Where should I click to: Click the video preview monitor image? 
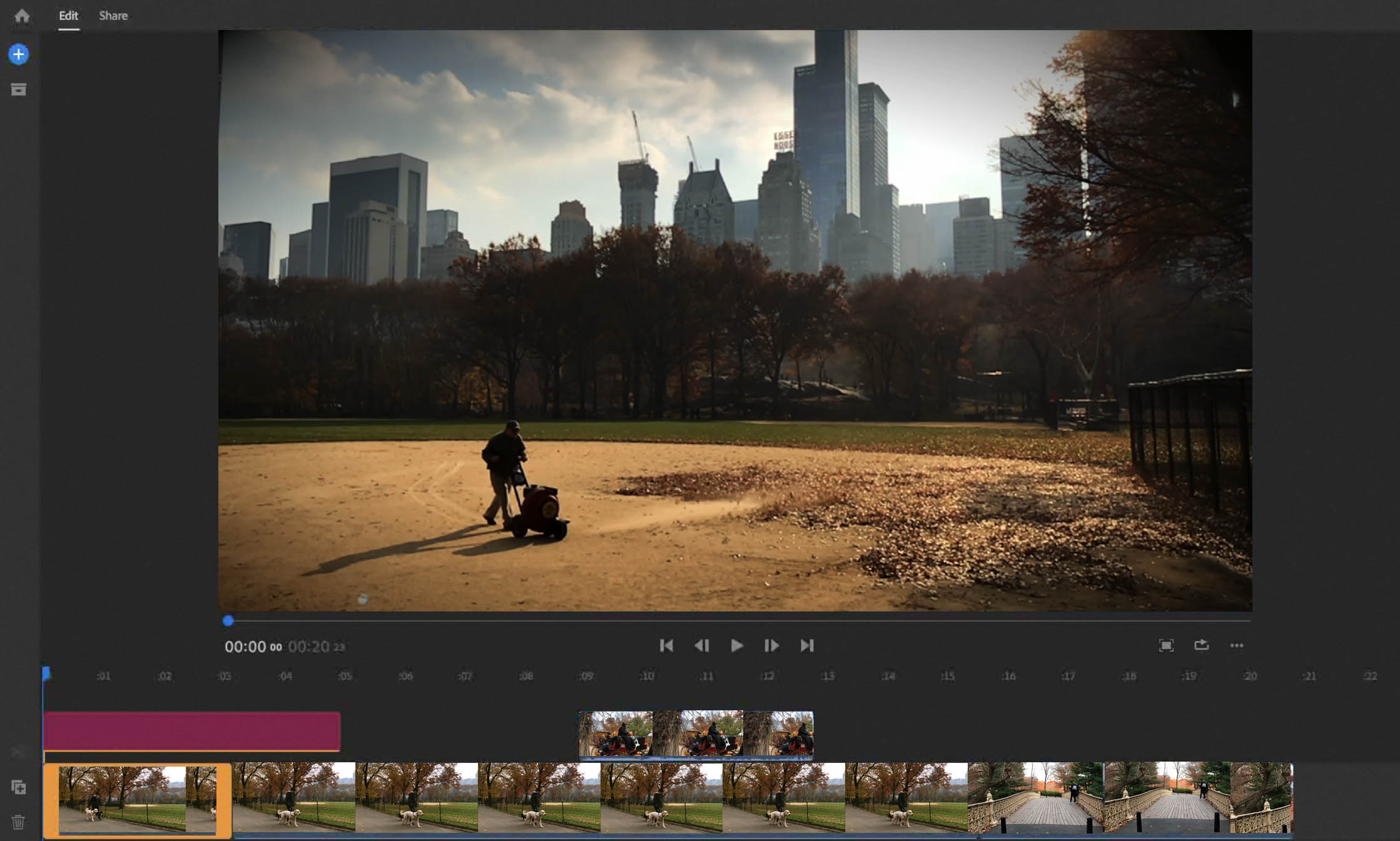735,321
